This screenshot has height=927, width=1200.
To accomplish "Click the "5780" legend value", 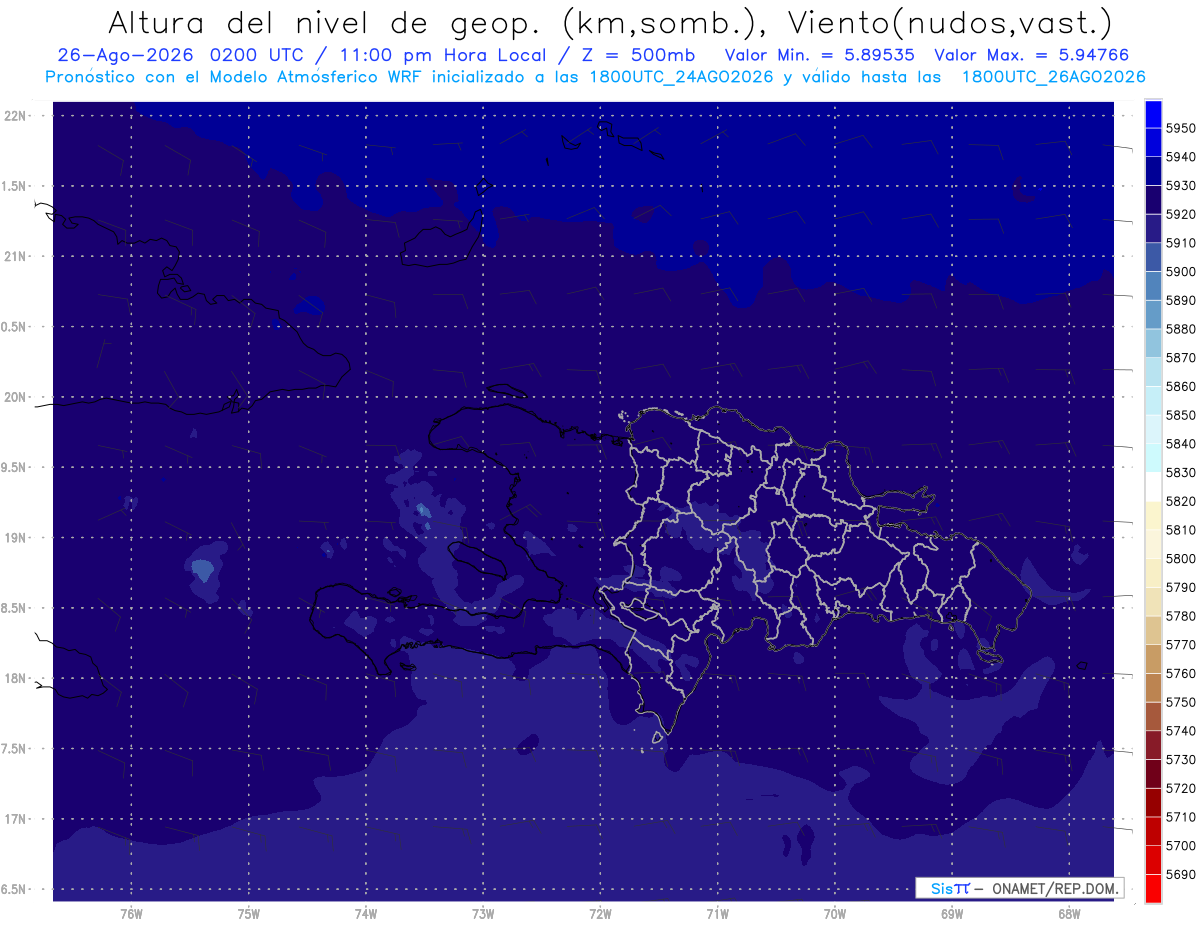I will coord(1182,616).
